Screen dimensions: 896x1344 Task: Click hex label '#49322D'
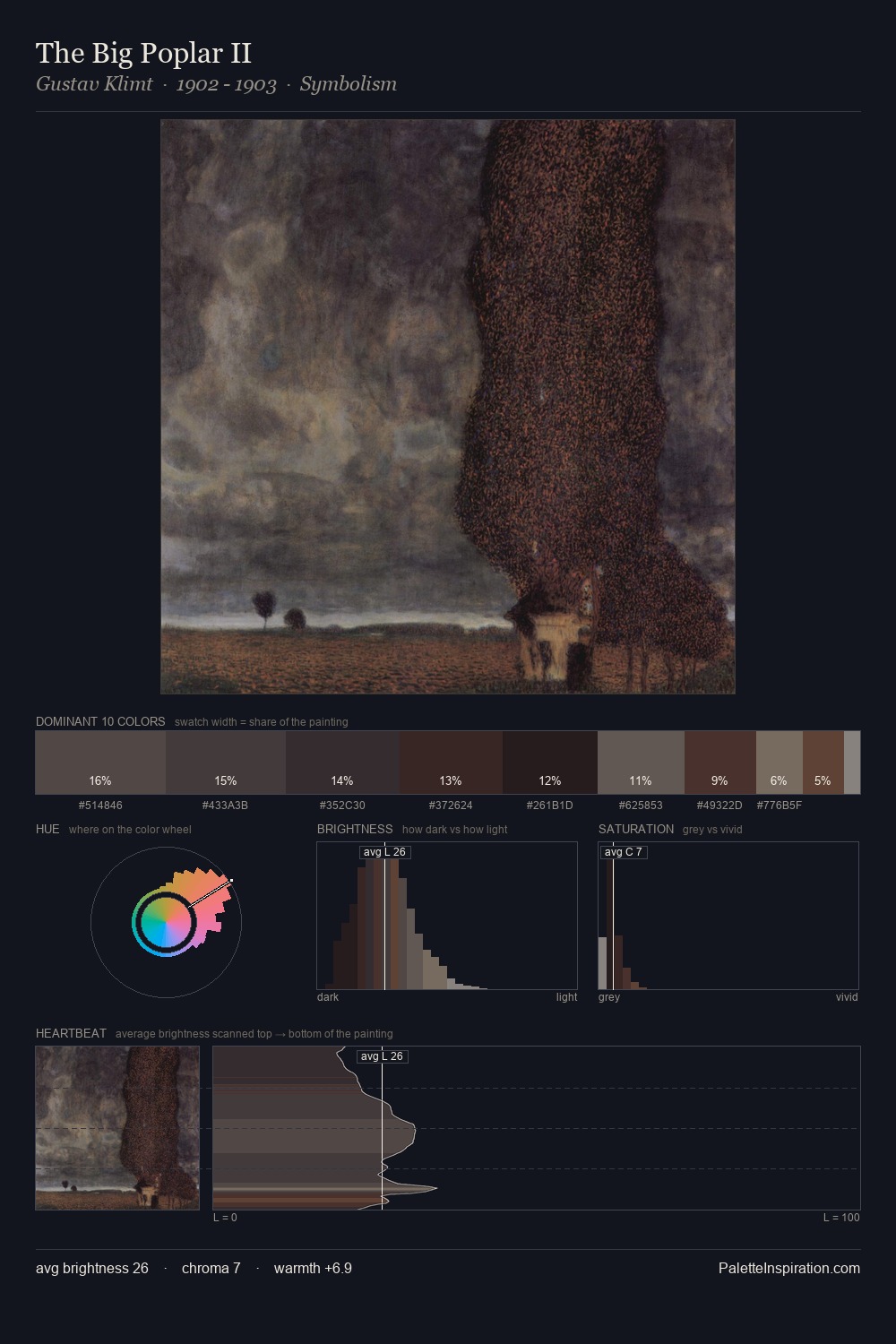click(719, 806)
